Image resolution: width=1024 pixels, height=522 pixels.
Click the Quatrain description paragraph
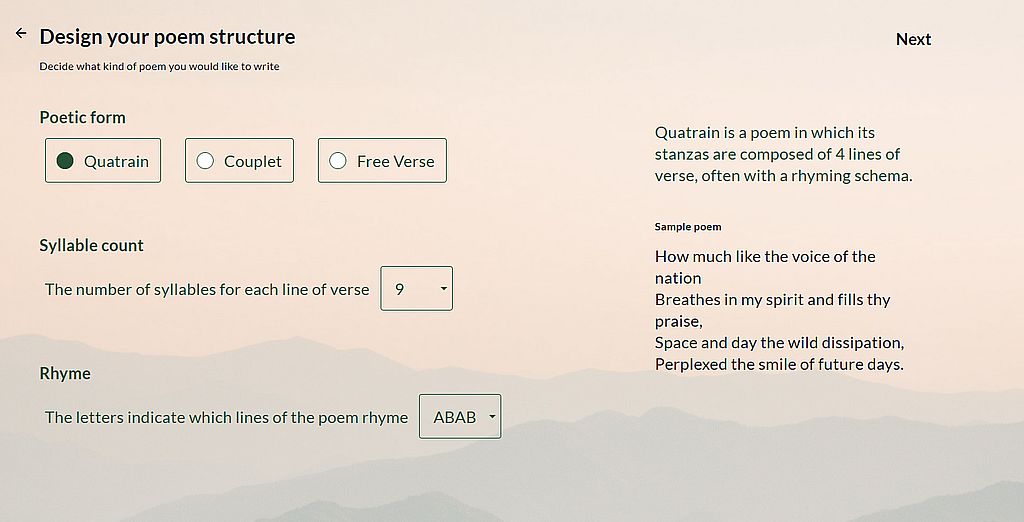pyautogui.click(x=783, y=154)
